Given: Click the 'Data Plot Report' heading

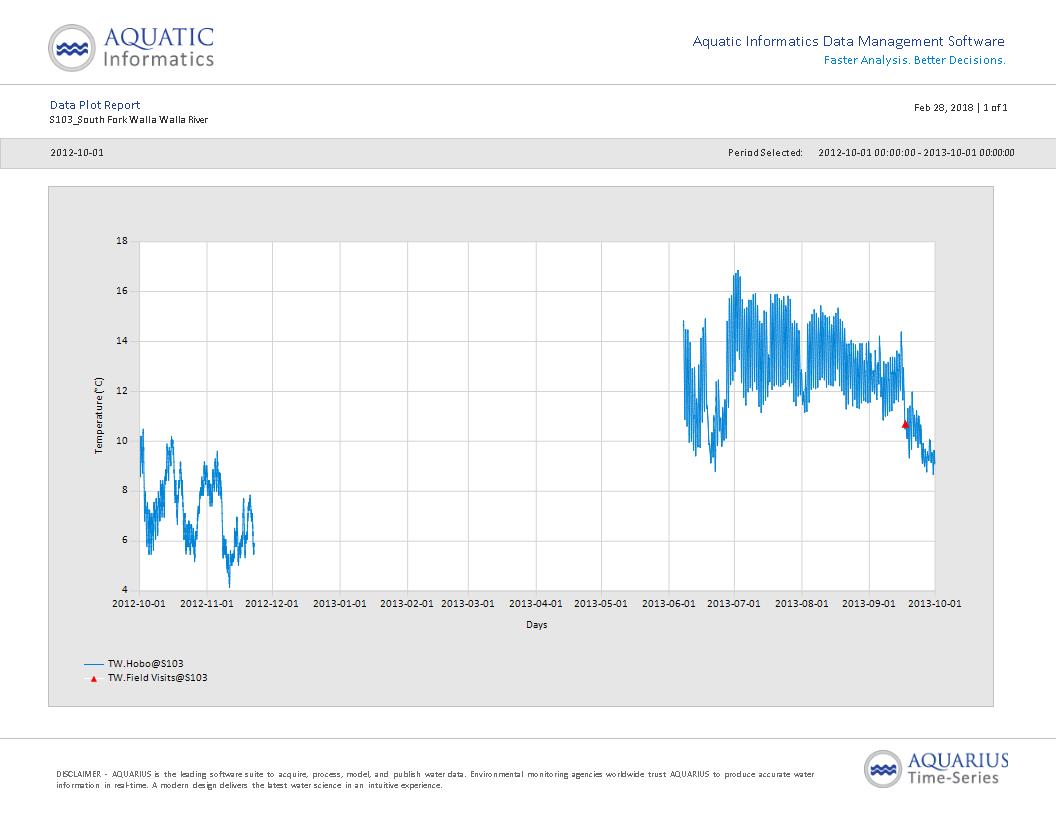Looking at the screenshot, I should (95, 105).
